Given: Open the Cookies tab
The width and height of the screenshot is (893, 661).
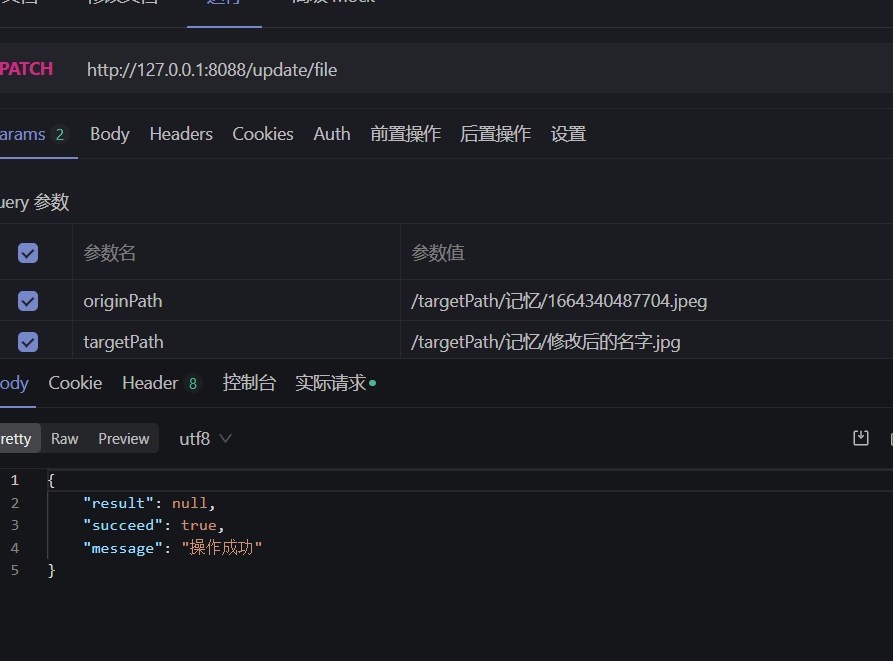Looking at the screenshot, I should [x=262, y=133].
